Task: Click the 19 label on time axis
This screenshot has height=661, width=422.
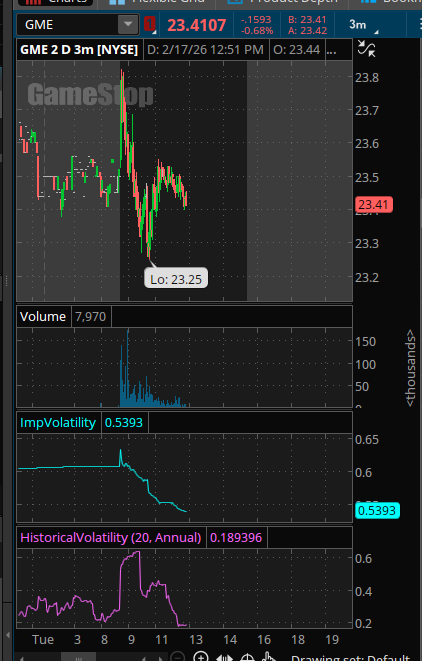Action: coord(332,640)
